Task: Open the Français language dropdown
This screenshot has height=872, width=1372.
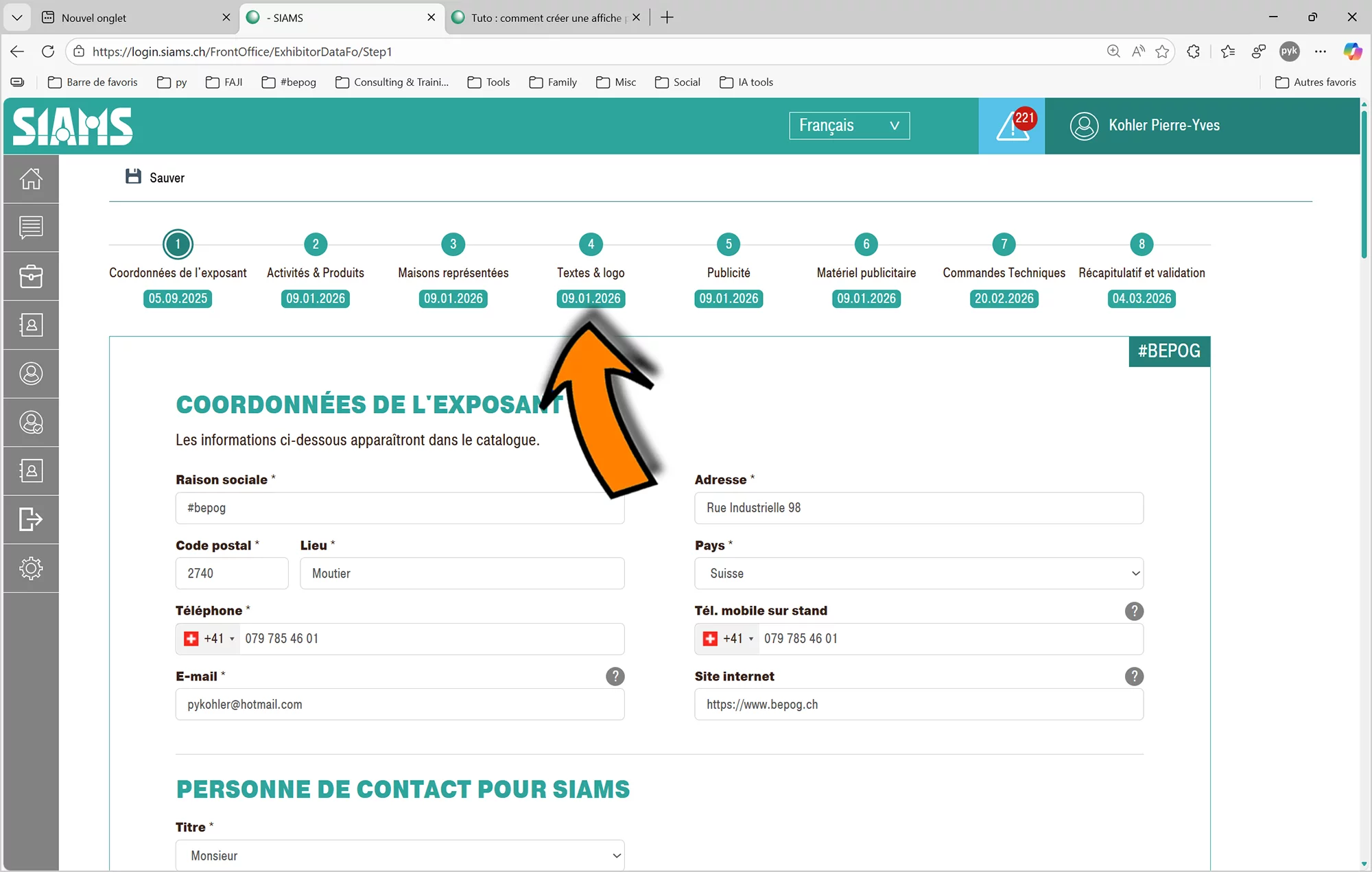Action: pyautogui.click(x=849, y=126)
